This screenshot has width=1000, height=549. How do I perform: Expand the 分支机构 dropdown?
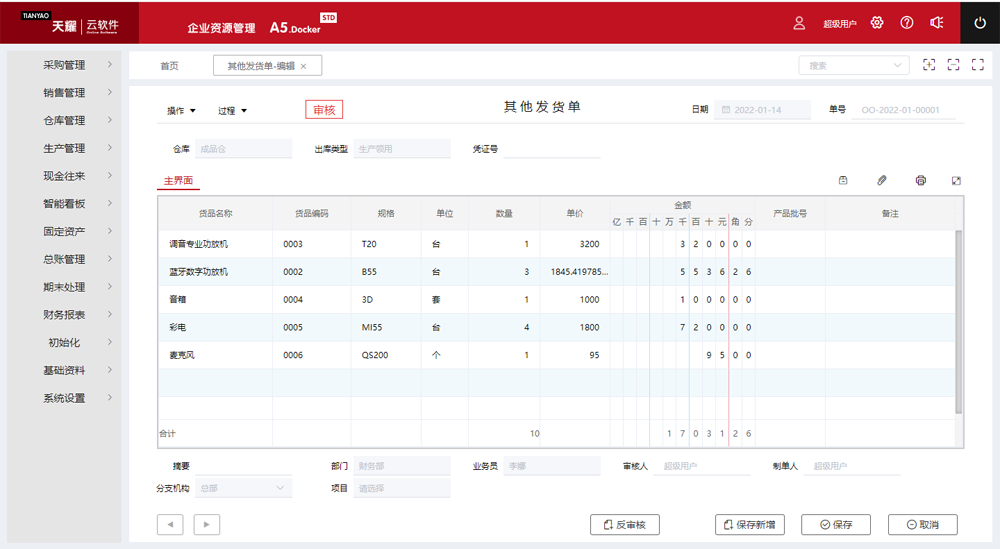click(243, 488)
